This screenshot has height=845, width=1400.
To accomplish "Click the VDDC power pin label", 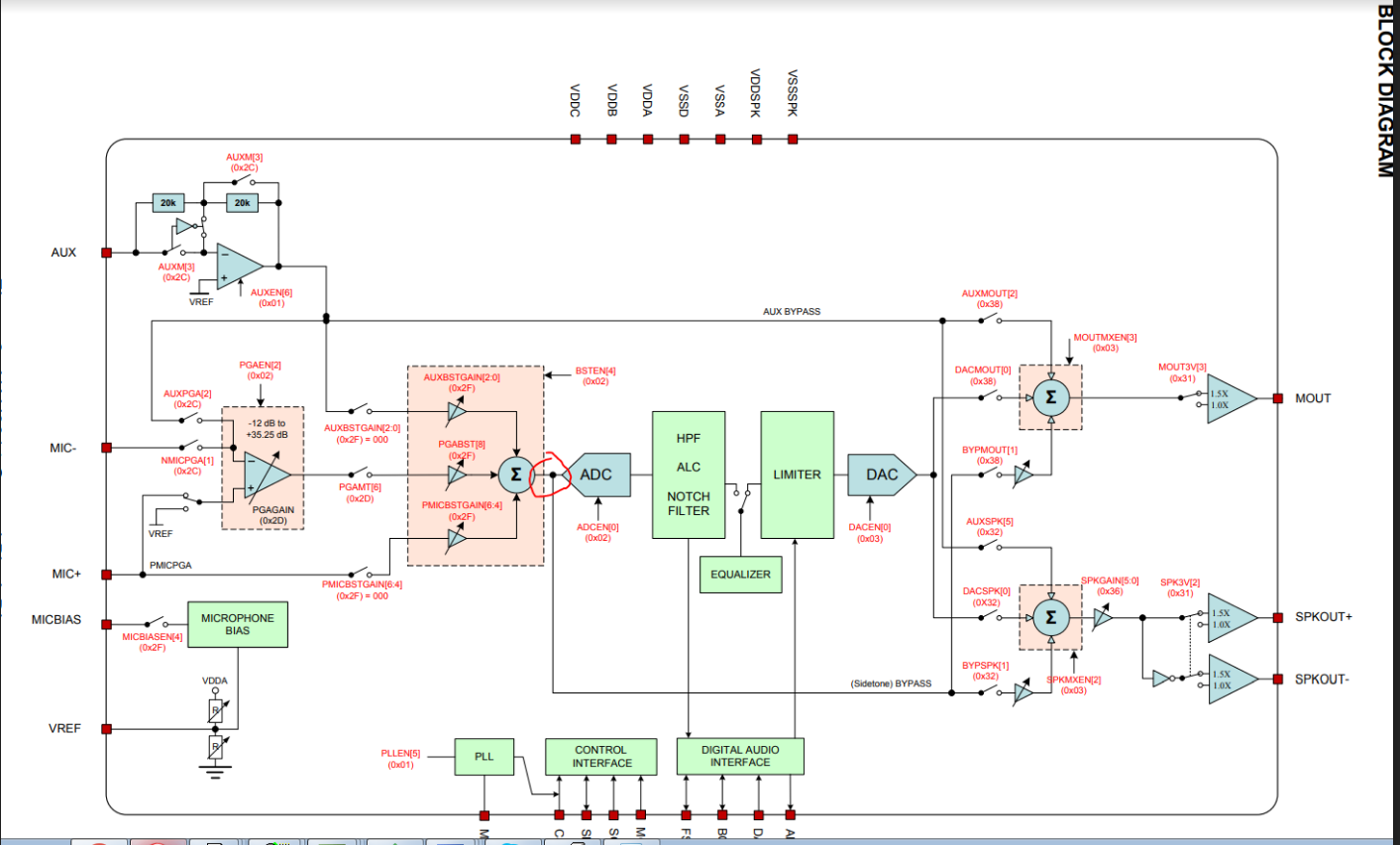I will (575, 100).
